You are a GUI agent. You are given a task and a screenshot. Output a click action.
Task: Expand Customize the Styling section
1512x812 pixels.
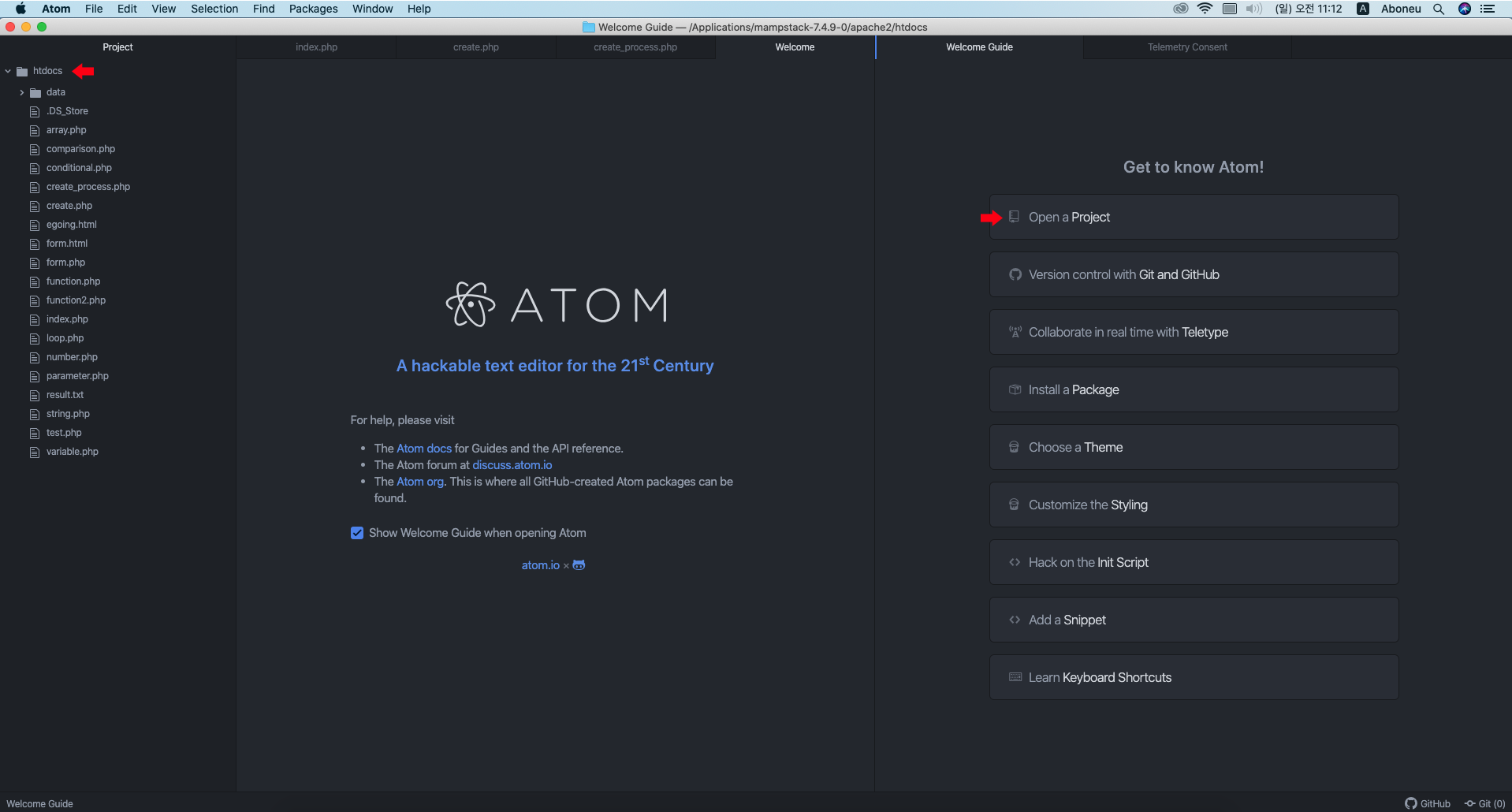pyautogui.click(x=1194, y=505)
